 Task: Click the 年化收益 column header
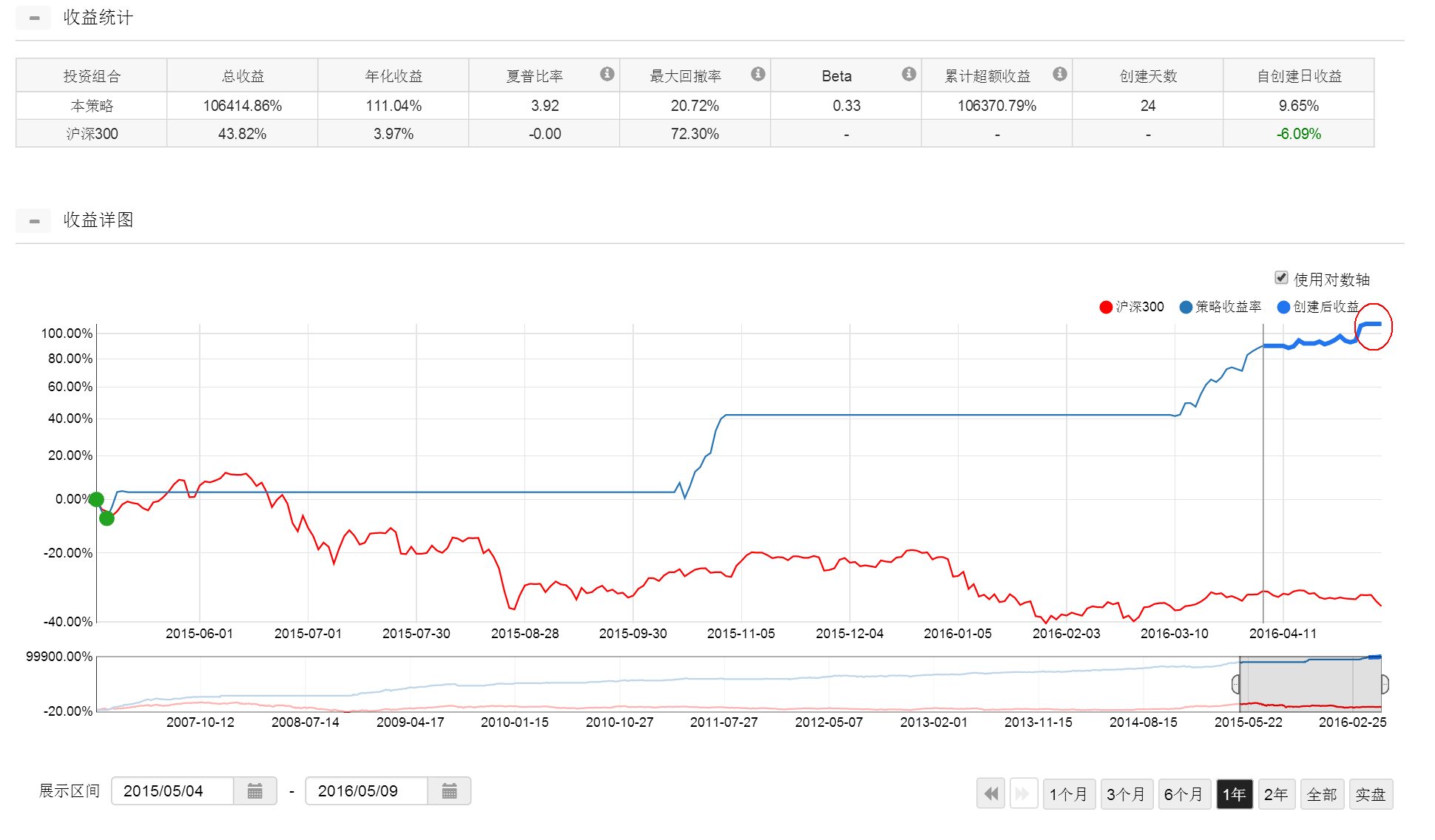394,75
